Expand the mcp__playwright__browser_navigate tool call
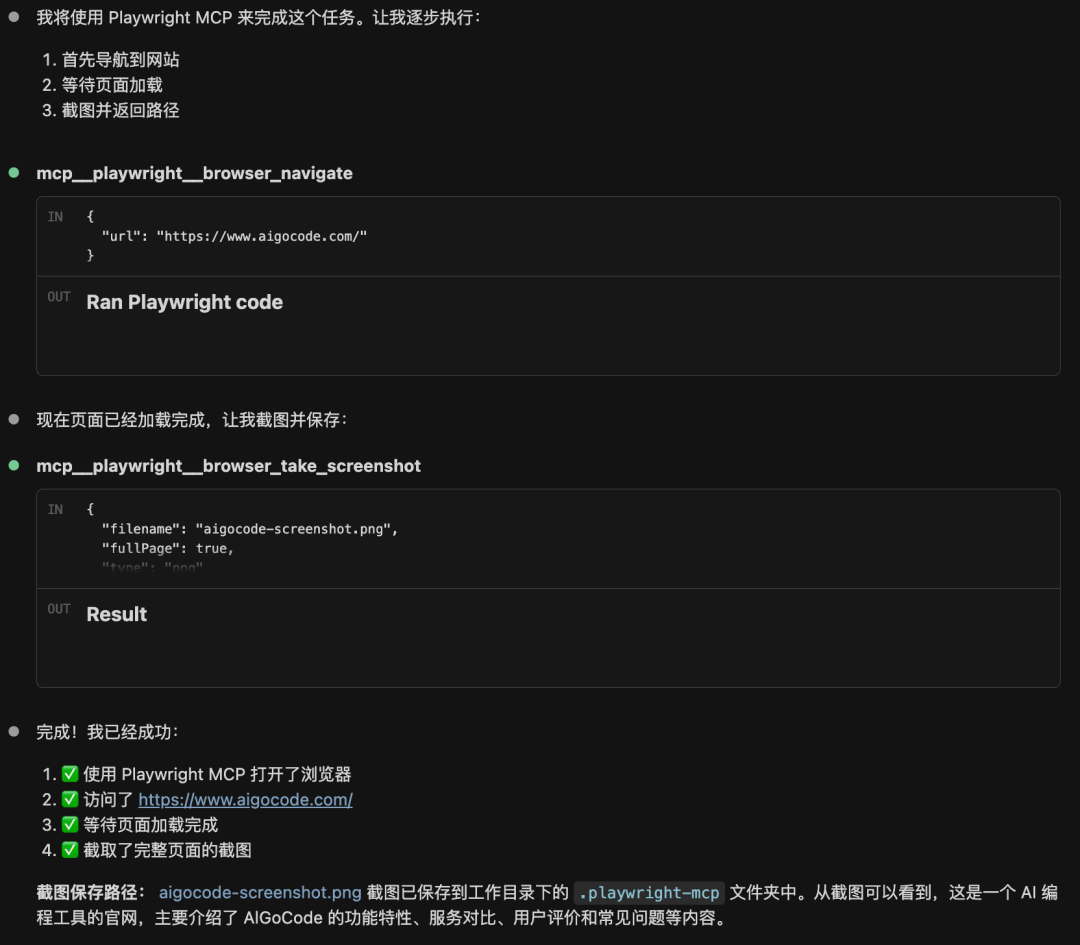The image size is (1080, 945). click(194, 173)
